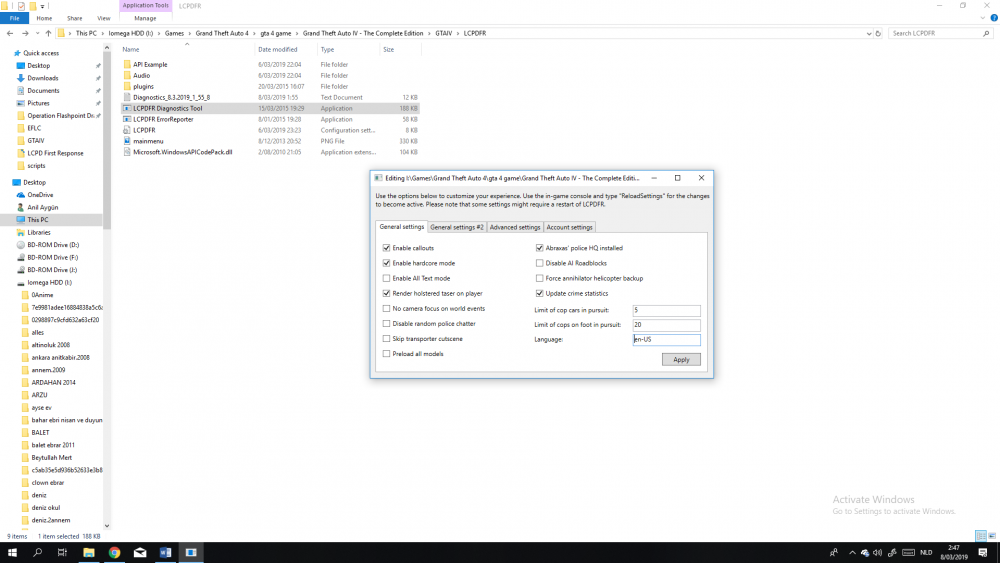Select the LCPDFR configuration file icon
The height and width of the screenshot is (563, 1000).
(127, 130)
